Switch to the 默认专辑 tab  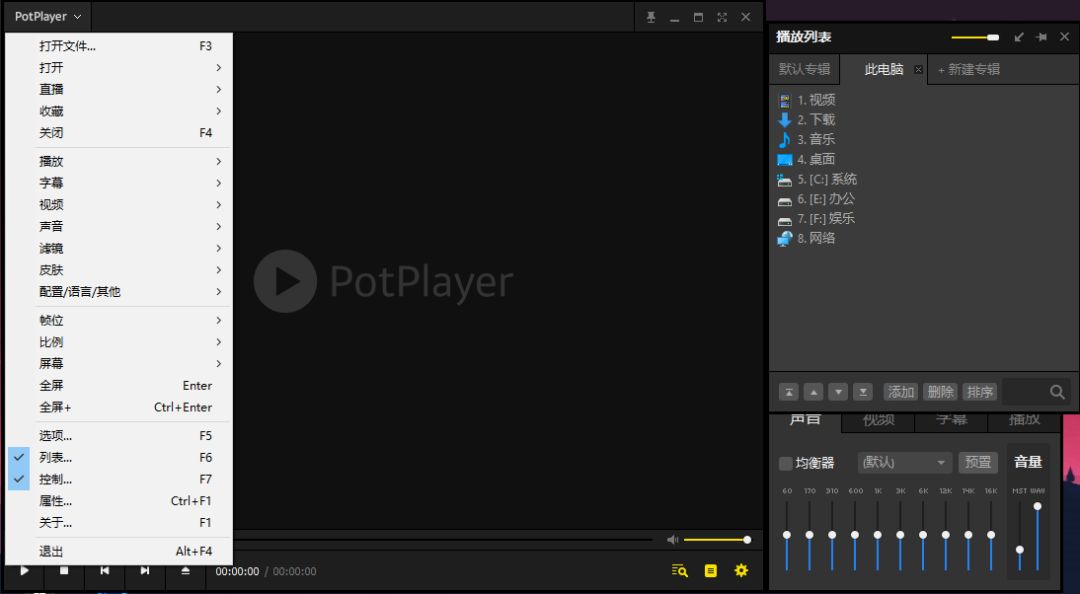coord(804,70)
